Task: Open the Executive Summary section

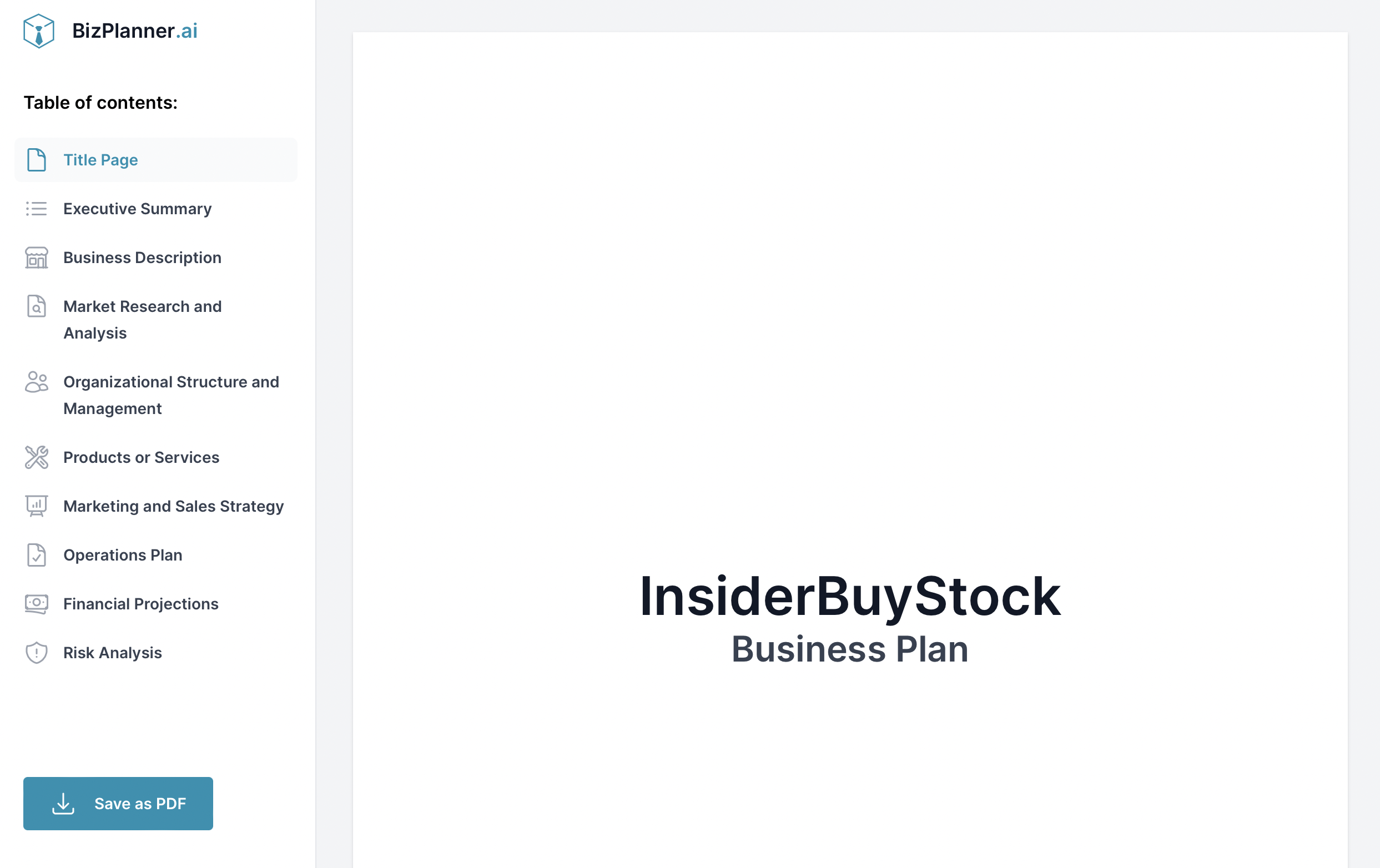Action: click(x=138, y=209)
